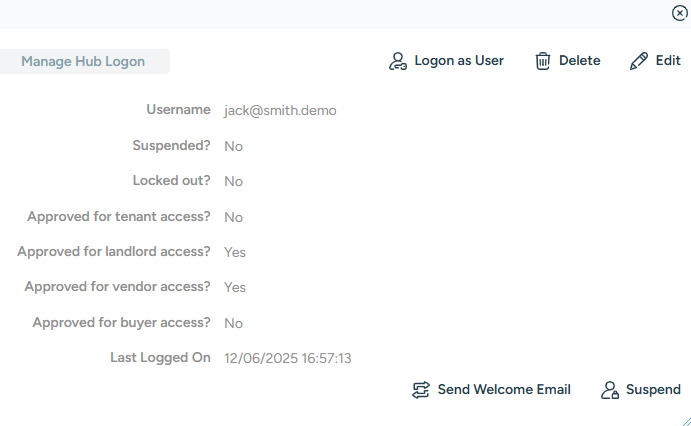Click the 'Suspended?' No value
The height and width of the screenshot is (426, 691).
pos(233,146)
